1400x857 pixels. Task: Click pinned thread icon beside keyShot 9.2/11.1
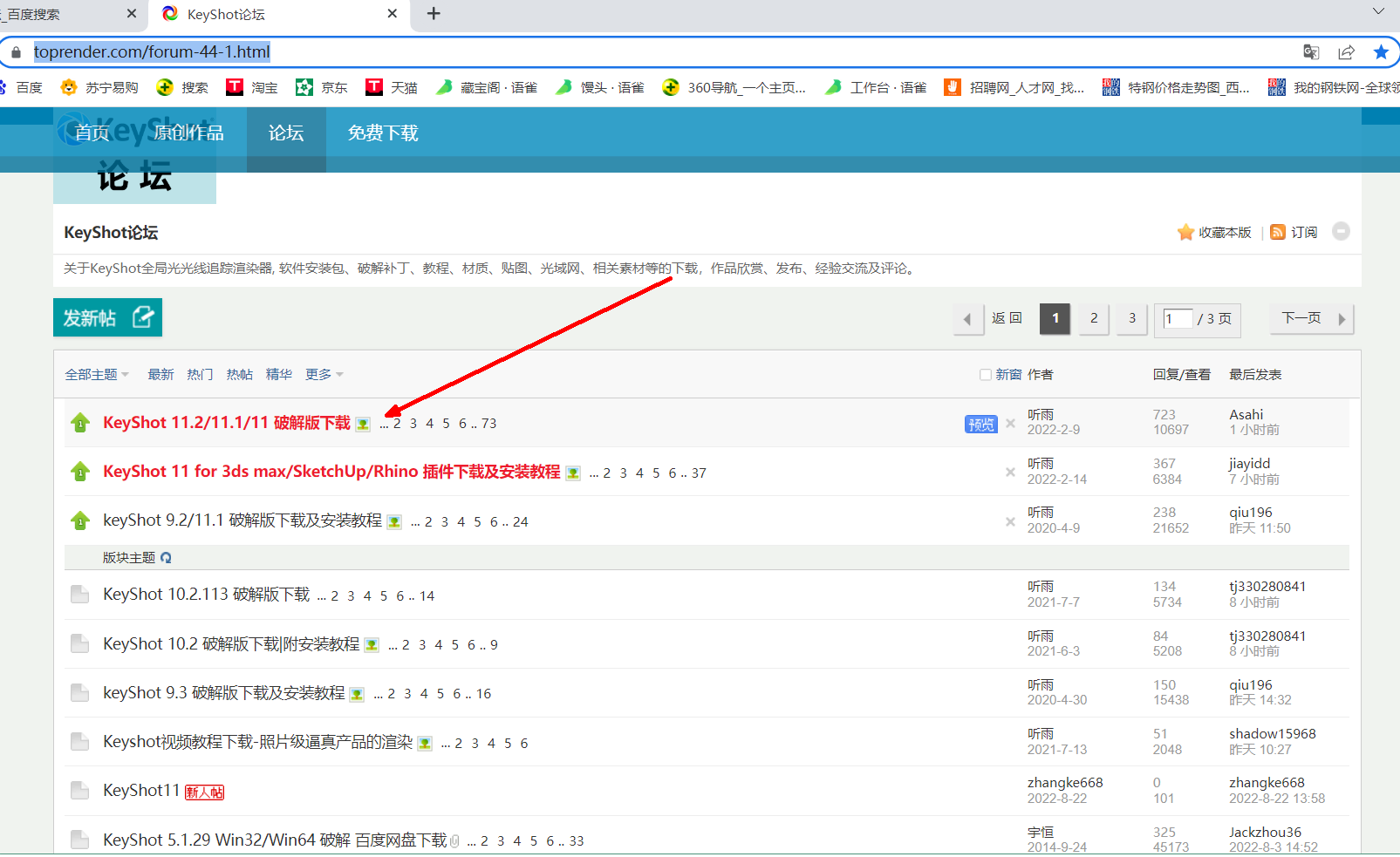(x=80, y=520)
